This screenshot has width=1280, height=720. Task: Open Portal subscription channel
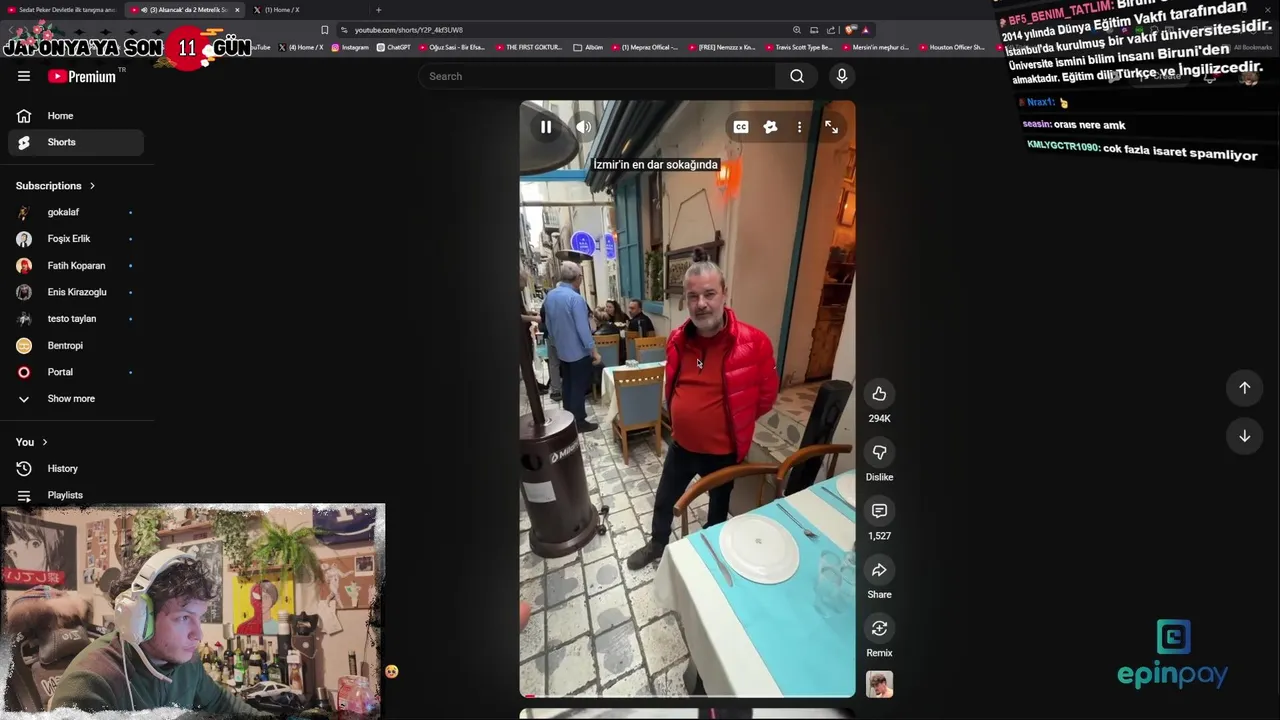tap(76, 372)
